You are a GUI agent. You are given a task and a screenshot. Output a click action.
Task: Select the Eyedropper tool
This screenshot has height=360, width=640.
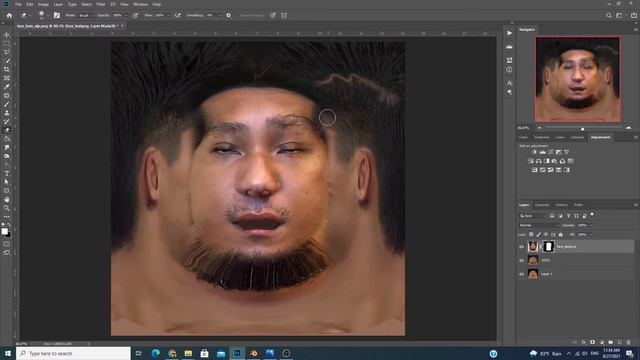pyautogui.click(x=7, y=87)
